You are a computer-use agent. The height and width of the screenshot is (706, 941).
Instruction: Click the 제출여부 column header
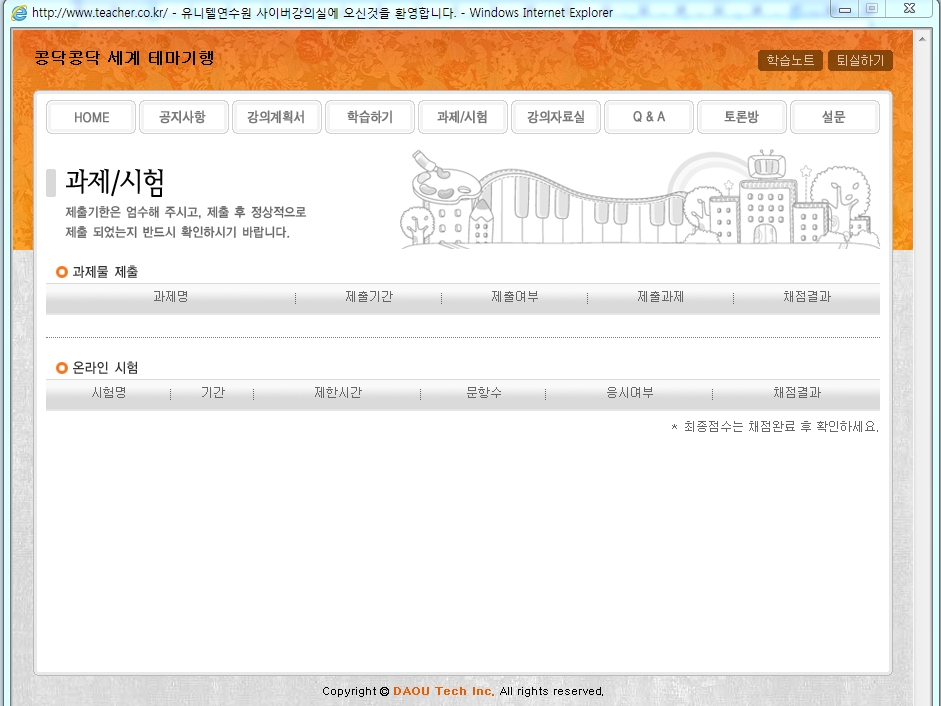click(514, 297)
